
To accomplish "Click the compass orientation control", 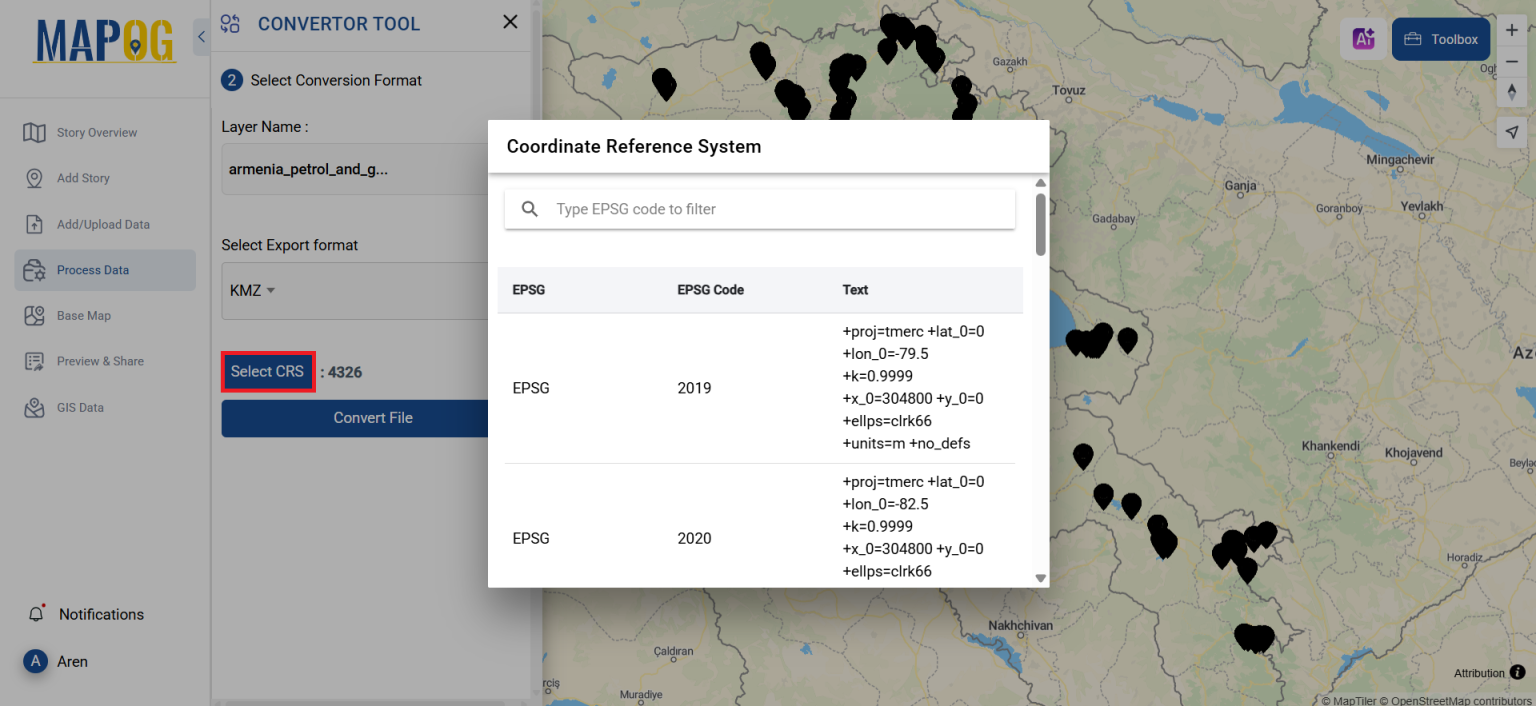I will point(1512,91).
